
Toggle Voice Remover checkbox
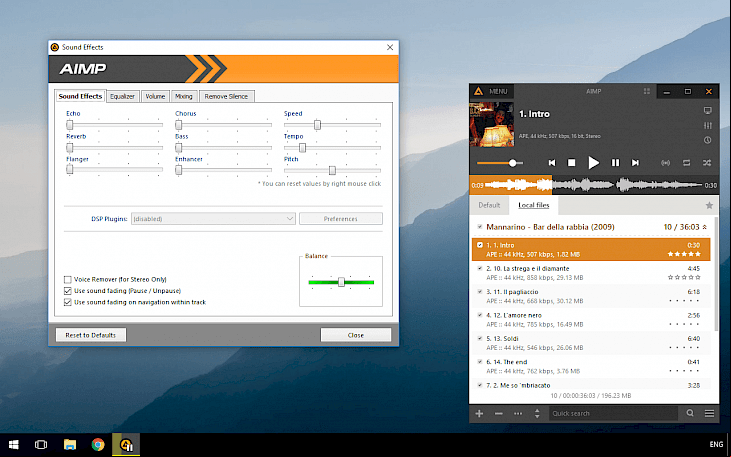point(68,280)
